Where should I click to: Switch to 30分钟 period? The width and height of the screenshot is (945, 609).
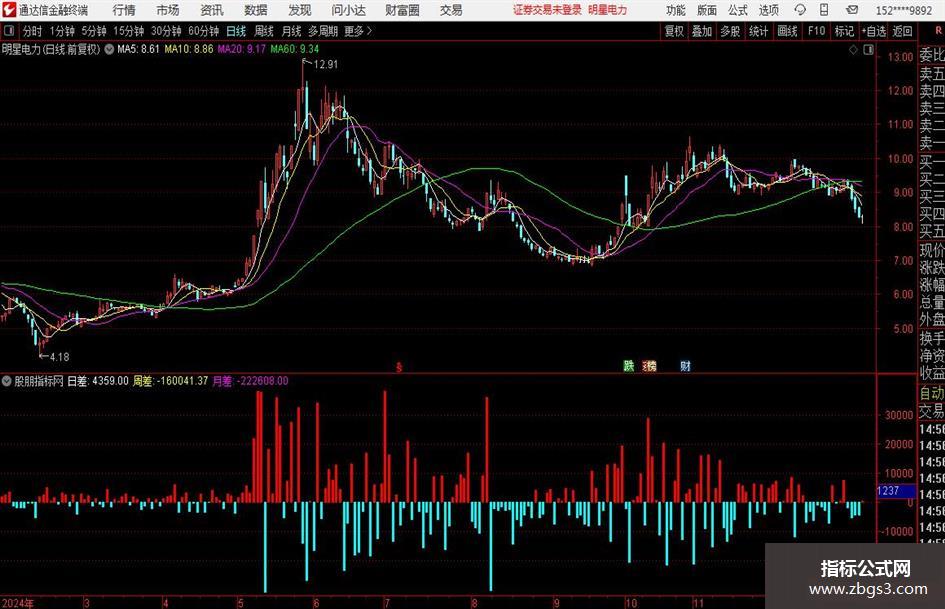tap(166, 31)
